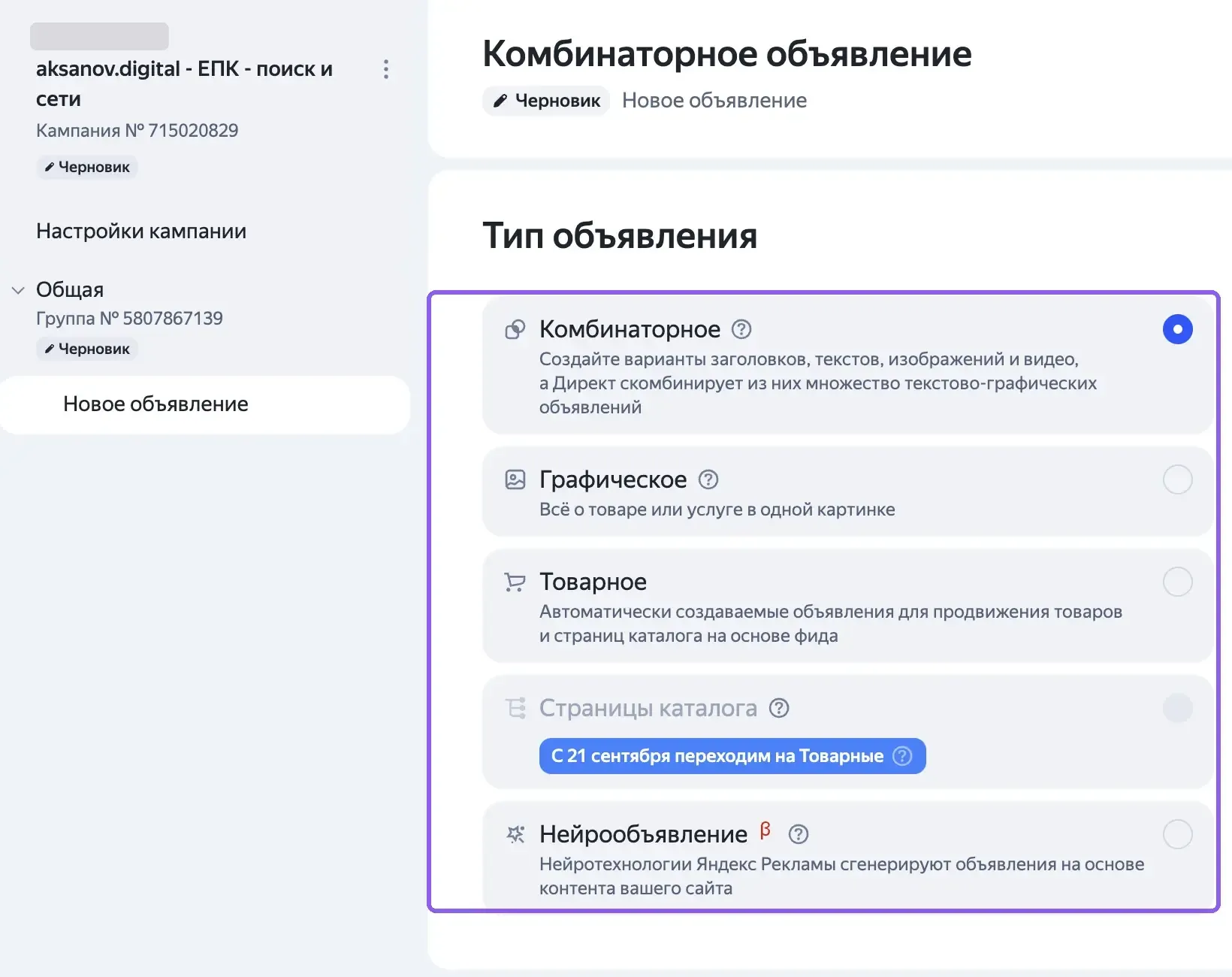Open the Общая ad group
1232x977 pixels.
(70, 289)
